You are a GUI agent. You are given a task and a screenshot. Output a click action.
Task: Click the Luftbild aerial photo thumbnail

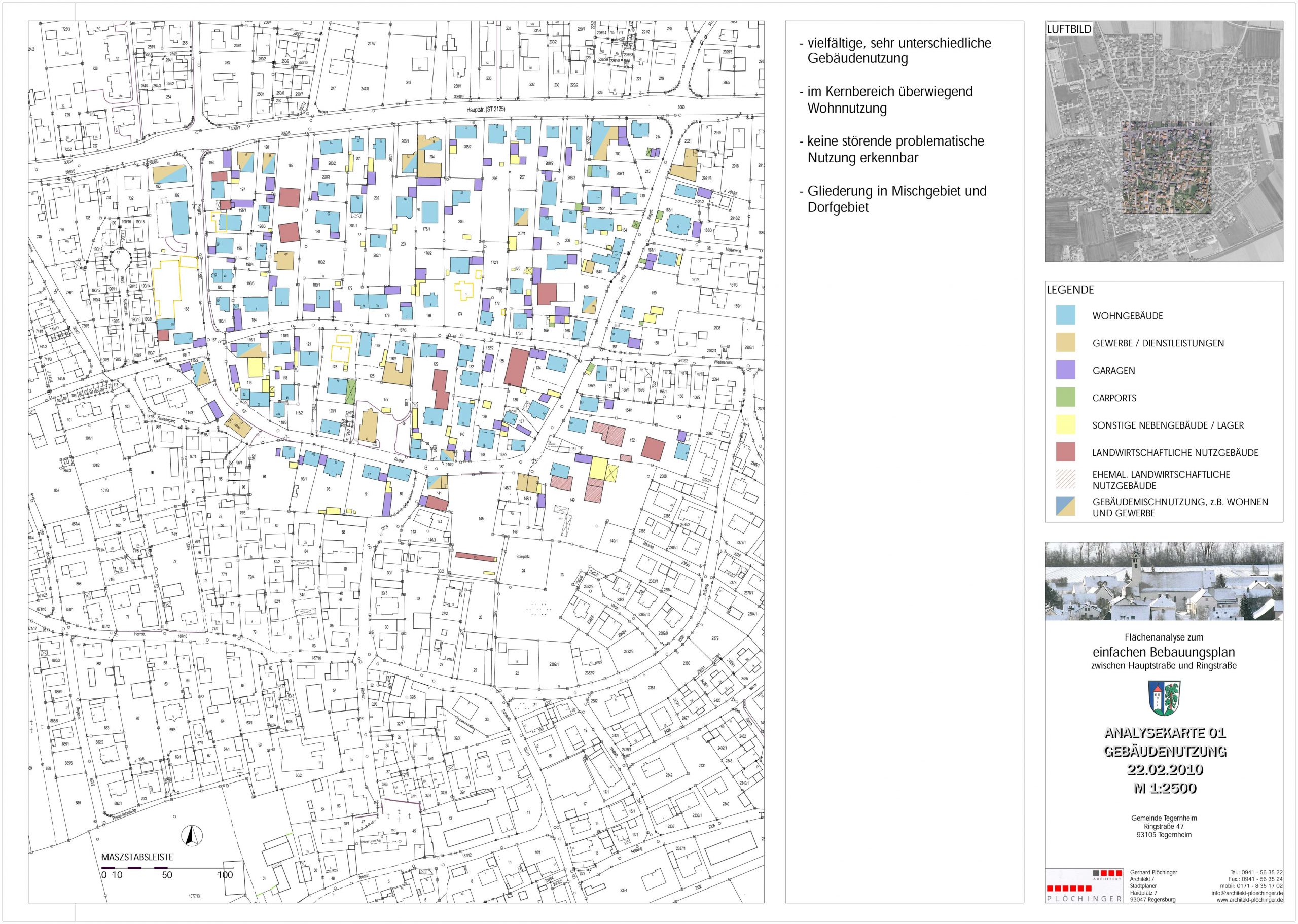pyautogui.click(x=1164, y=142)
